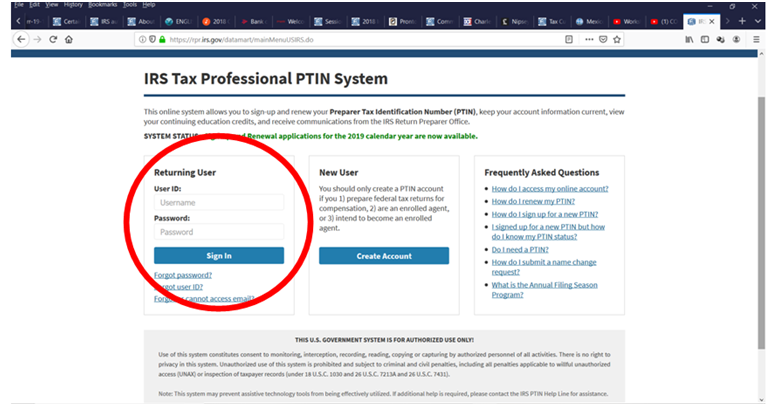Open 'How do I access my online account?'
772x406 pixels.
[x=549, y=188]
